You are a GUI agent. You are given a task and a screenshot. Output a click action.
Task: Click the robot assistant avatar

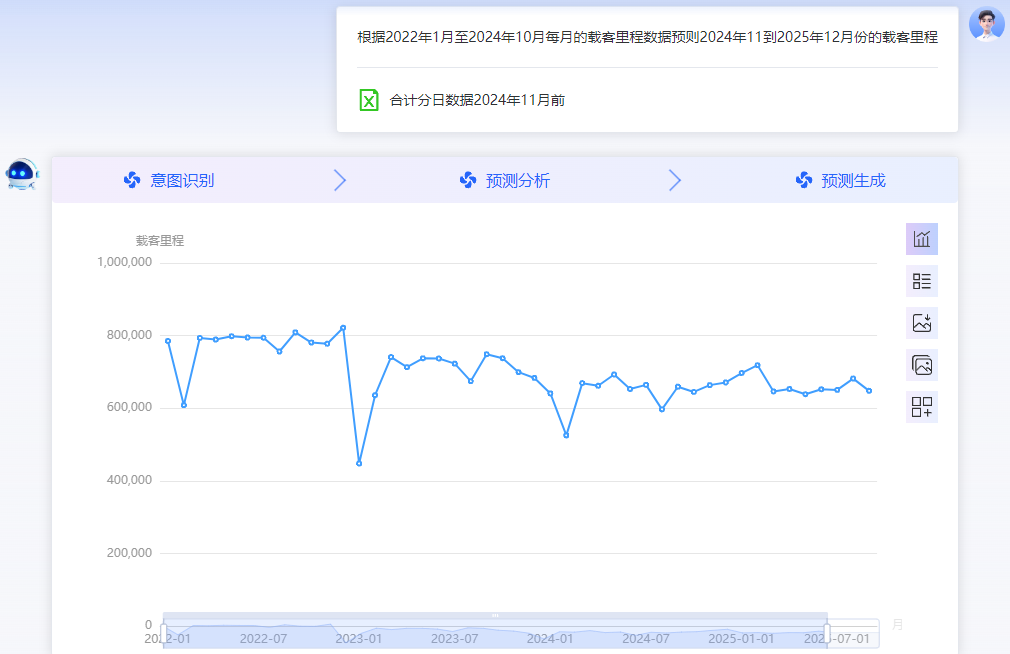pos(22,175)
